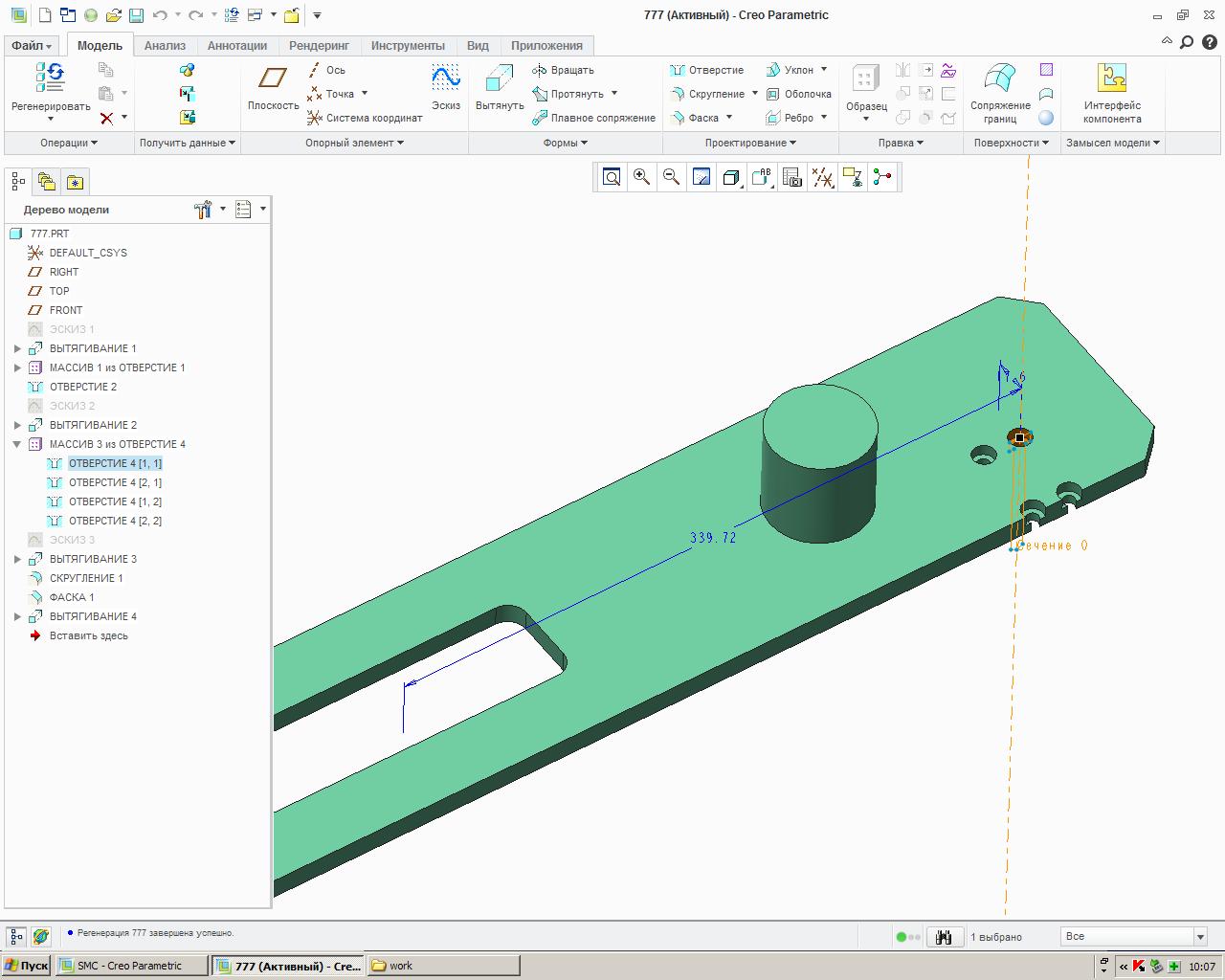Refit the model with the graphics toolbar icon
This screenshot has width=1225, height=980.
click(x=612, y=177)
